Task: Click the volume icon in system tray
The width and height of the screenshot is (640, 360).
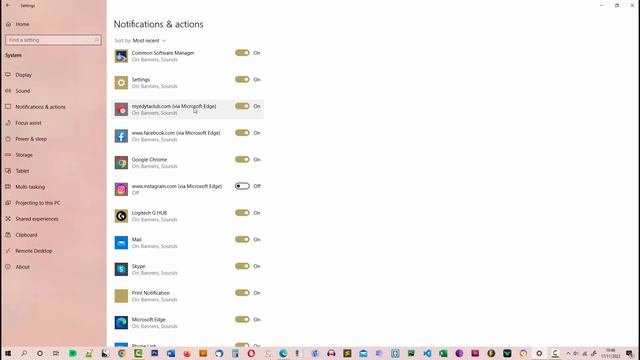Action: [x=576, y=353]
